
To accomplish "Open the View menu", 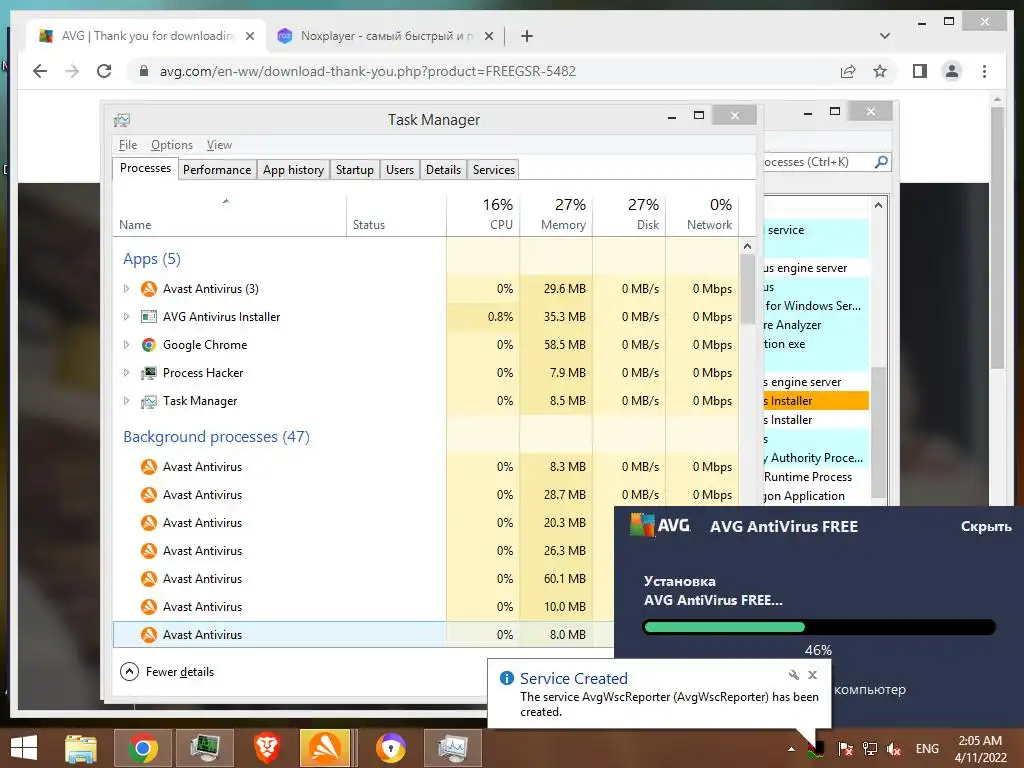I will tap(219, 145).
